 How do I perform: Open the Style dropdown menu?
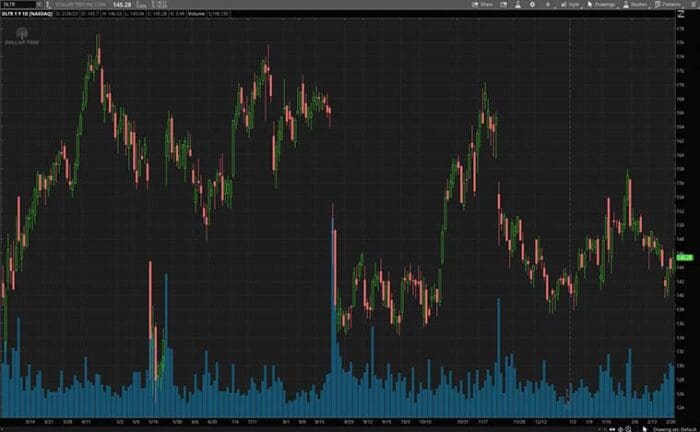point(571,4)
